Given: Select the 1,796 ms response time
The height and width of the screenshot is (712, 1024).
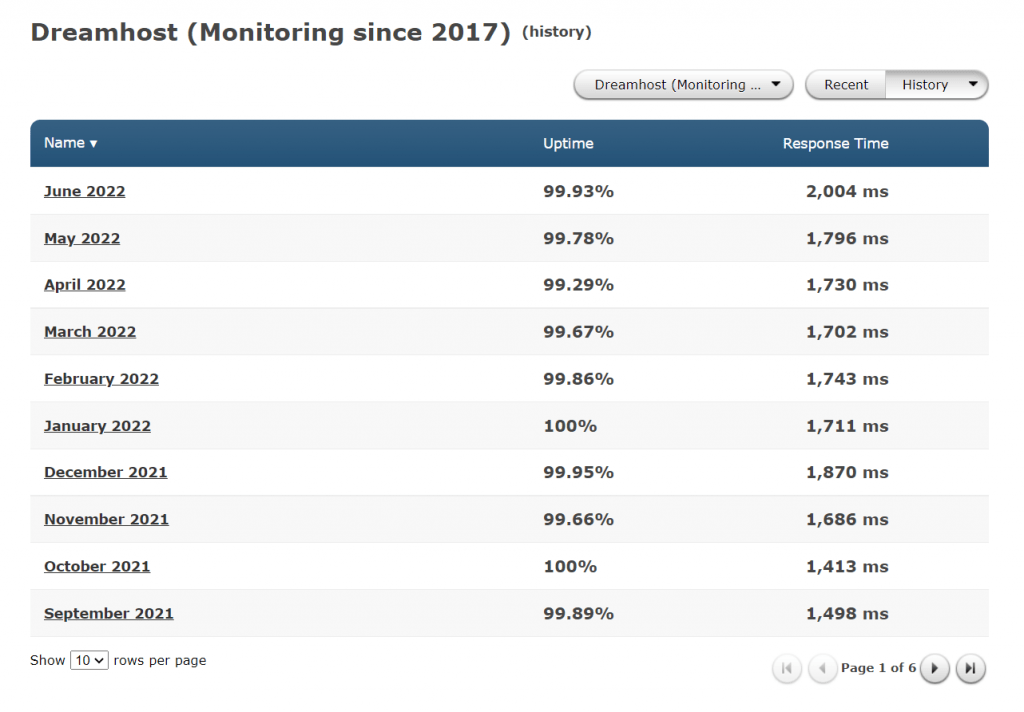Looking at the screenshot, I should click(847, 238).
